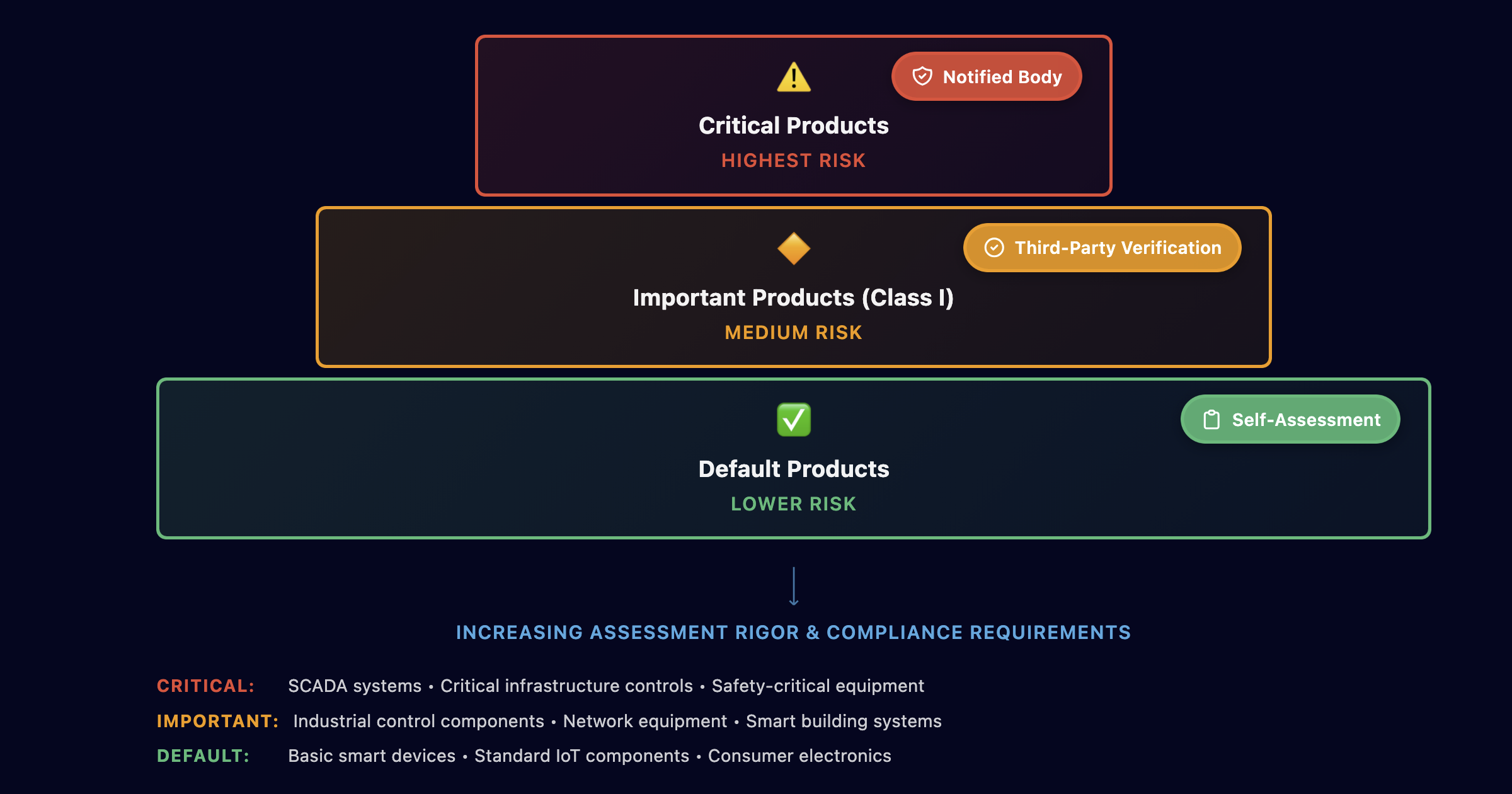Click the HIGHEST RISK label

pyautogui.click(x=793, y=161)
